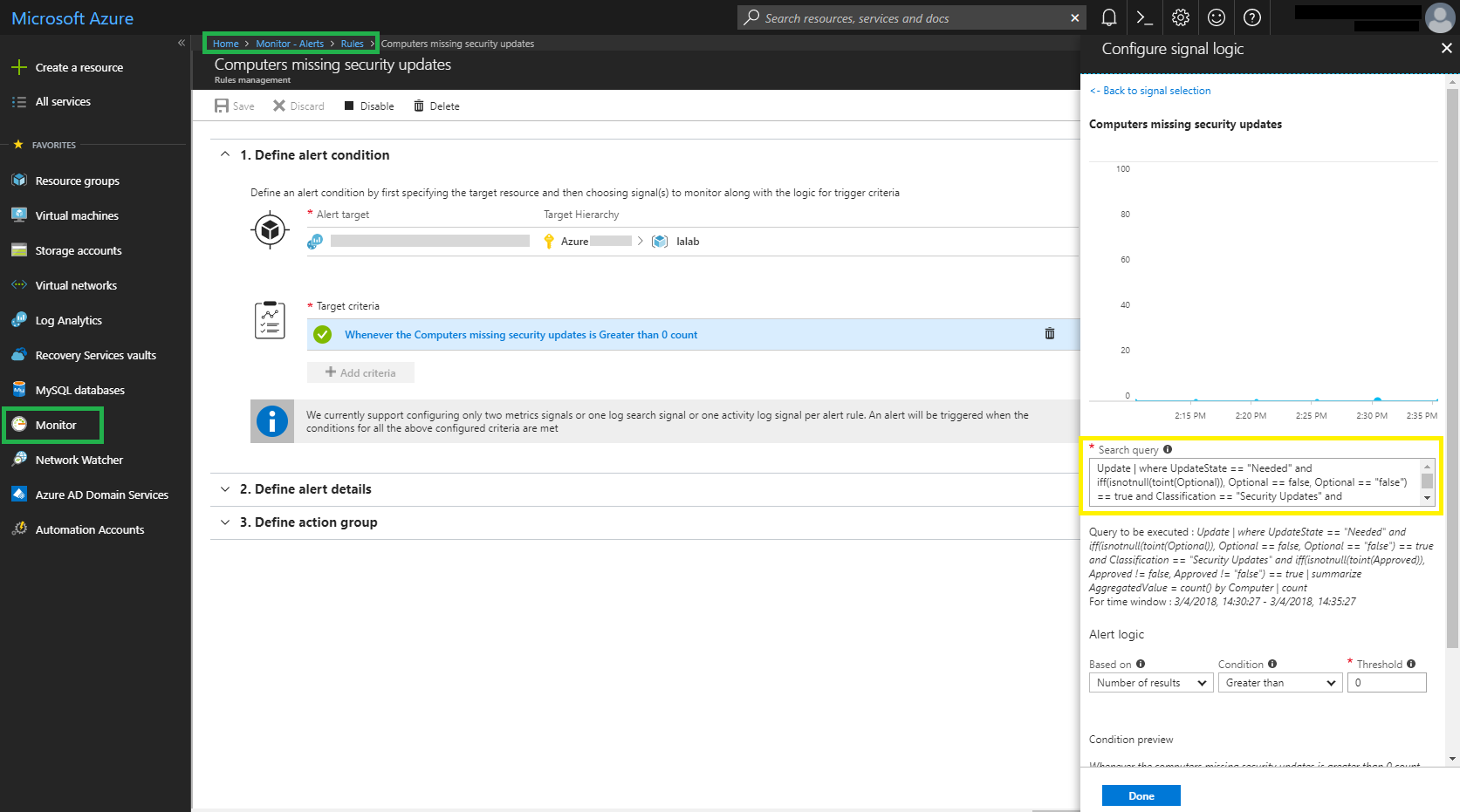Viewport: 1460px width, 812px height.
Task: Click the alert target resource icon
Action: point(315,242)
